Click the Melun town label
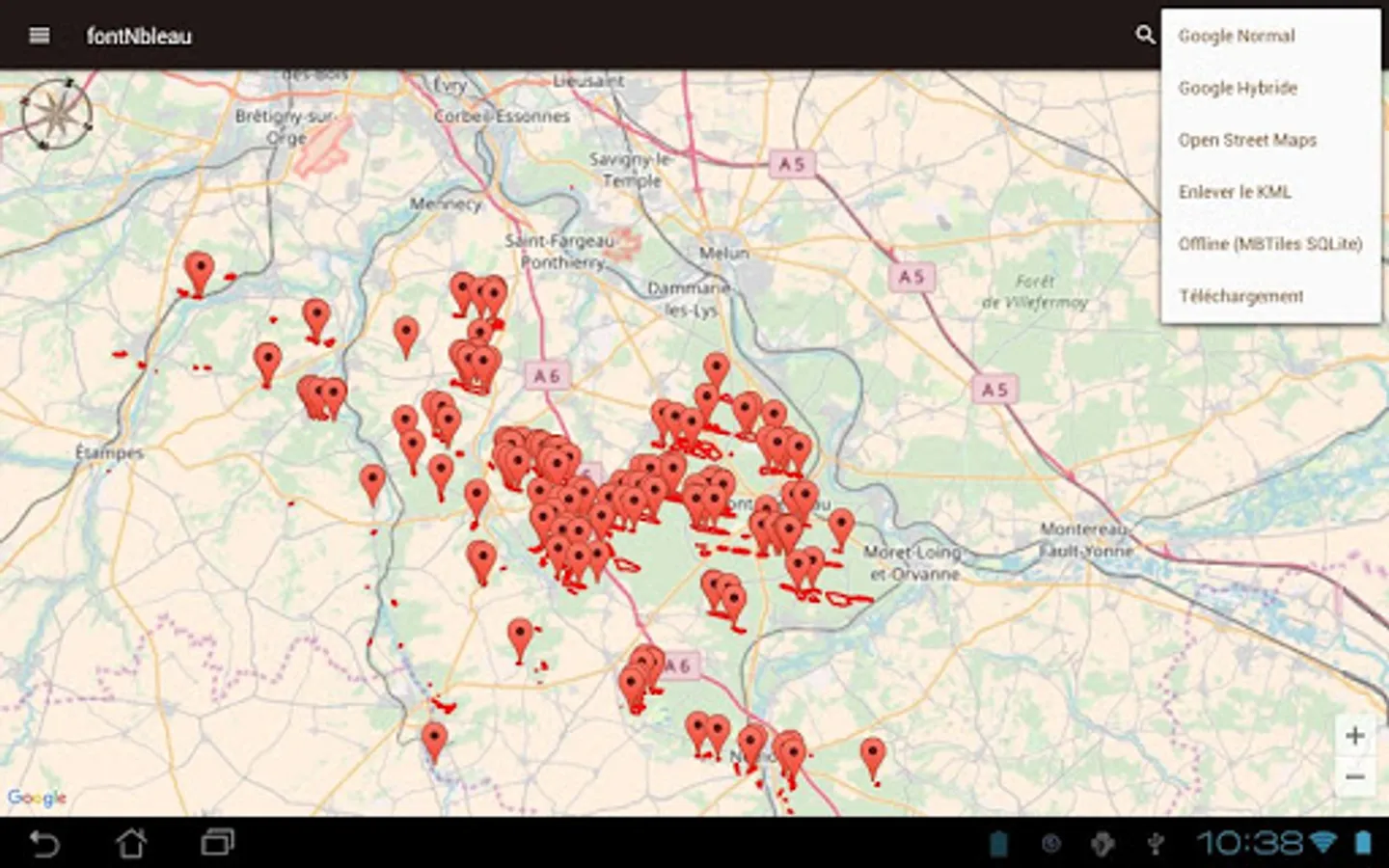The width and height of the screenshot is (1389, 868). click(723, 253)
